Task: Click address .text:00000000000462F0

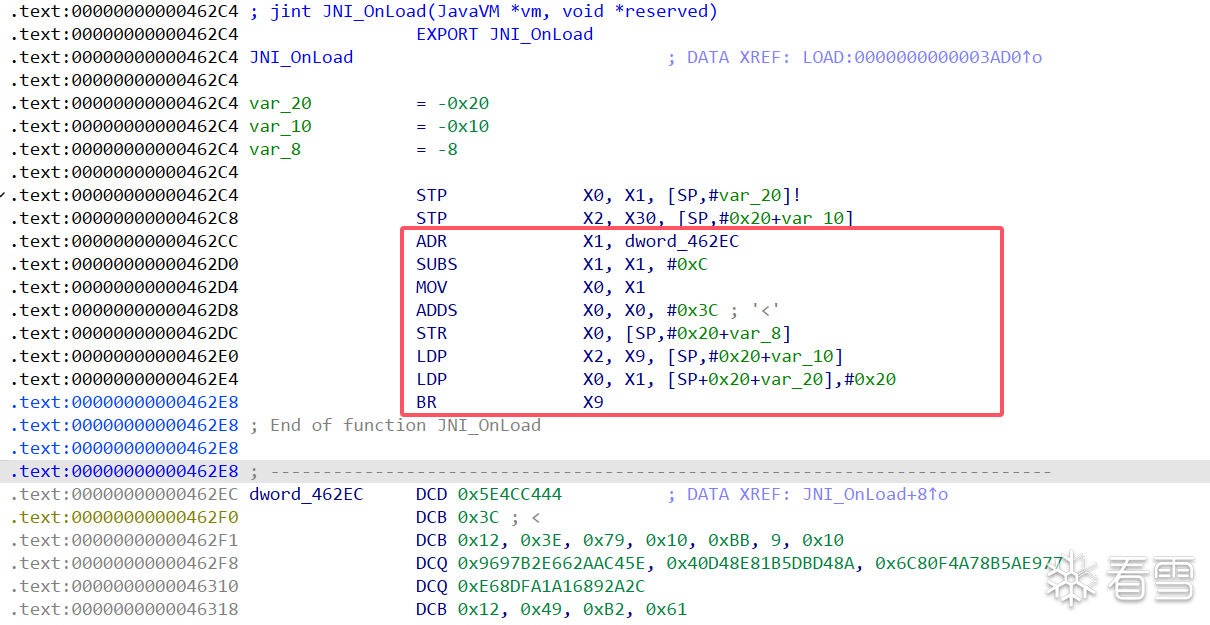Action: point(125,517)
